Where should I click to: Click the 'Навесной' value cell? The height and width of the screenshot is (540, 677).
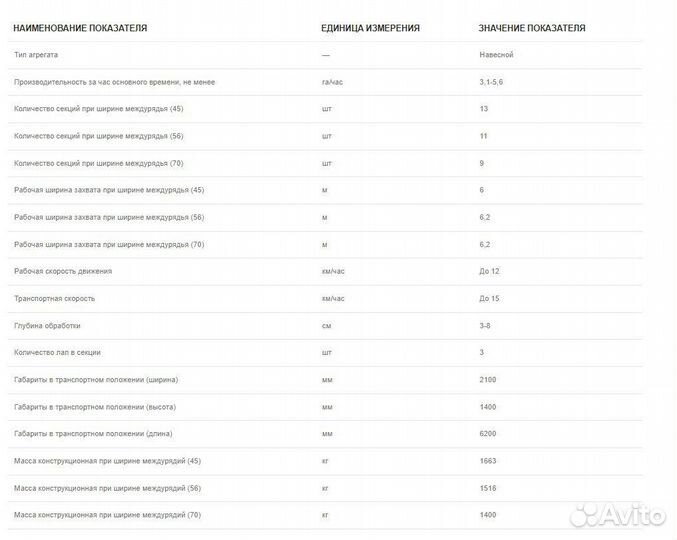coord(496,55)
